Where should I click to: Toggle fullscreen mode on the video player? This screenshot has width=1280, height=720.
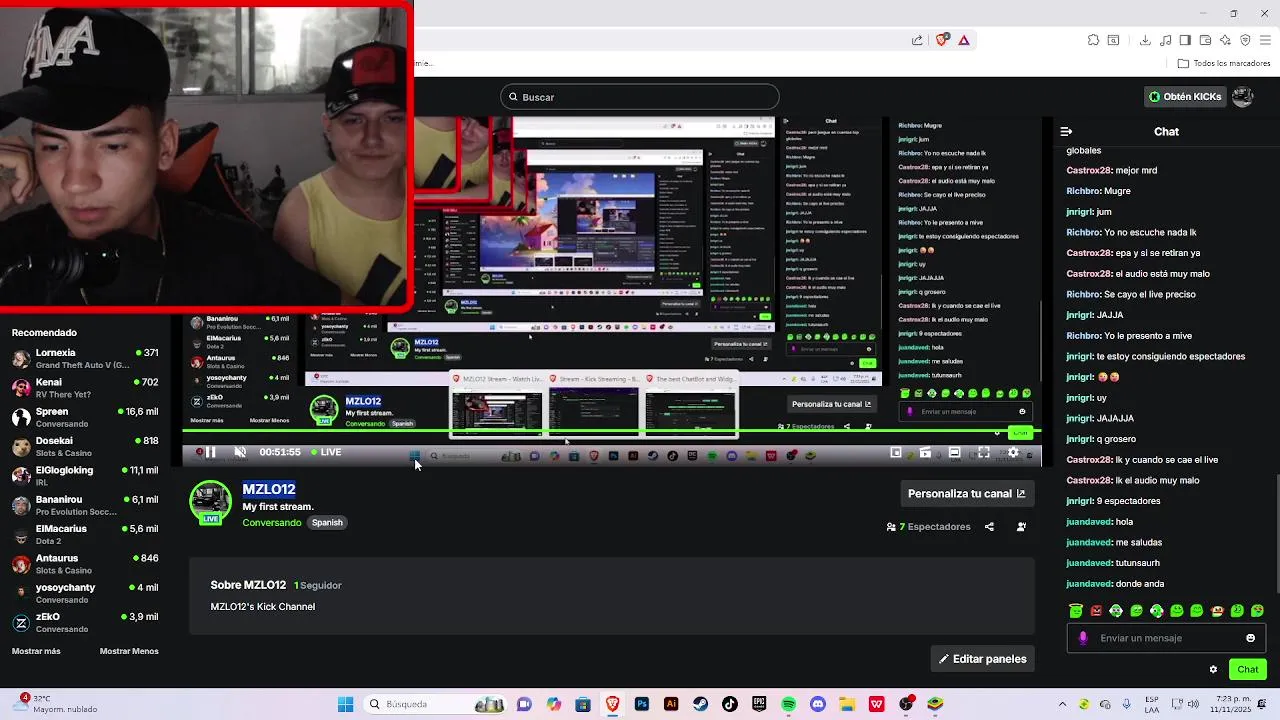(984, 453)
